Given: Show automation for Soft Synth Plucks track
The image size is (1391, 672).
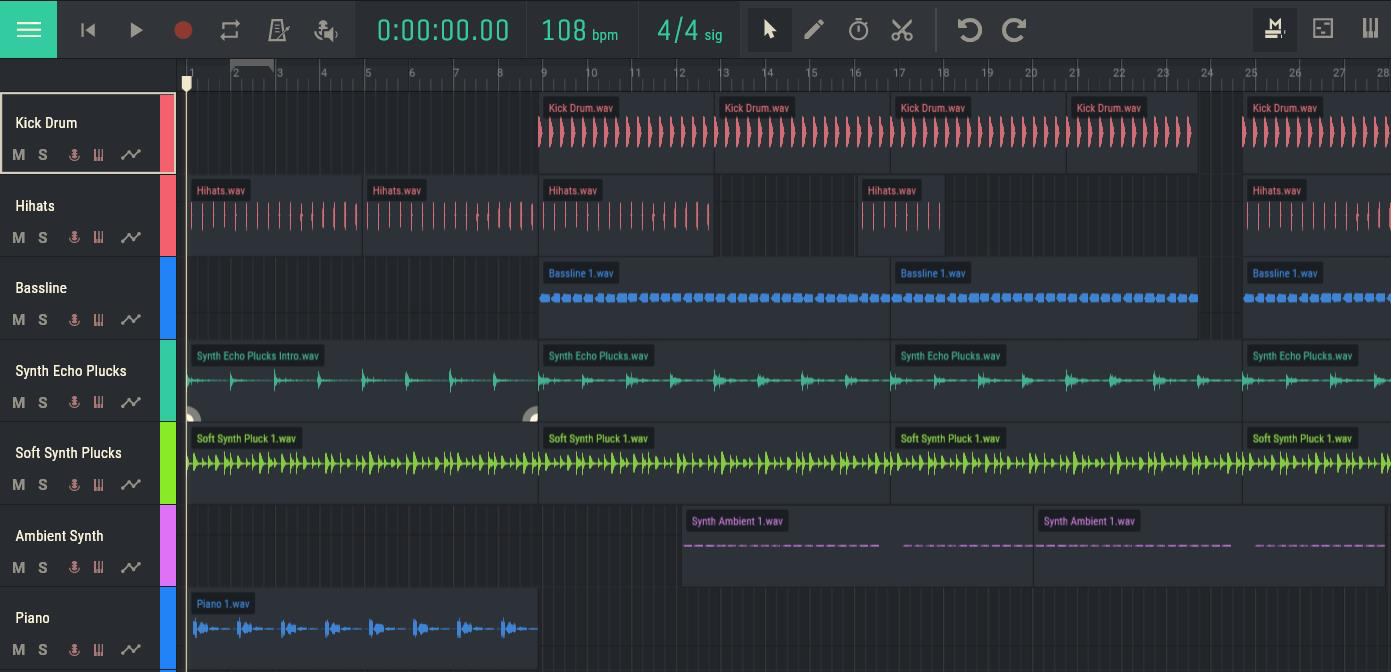Looking at the screenshot, I should pos(131,485).
